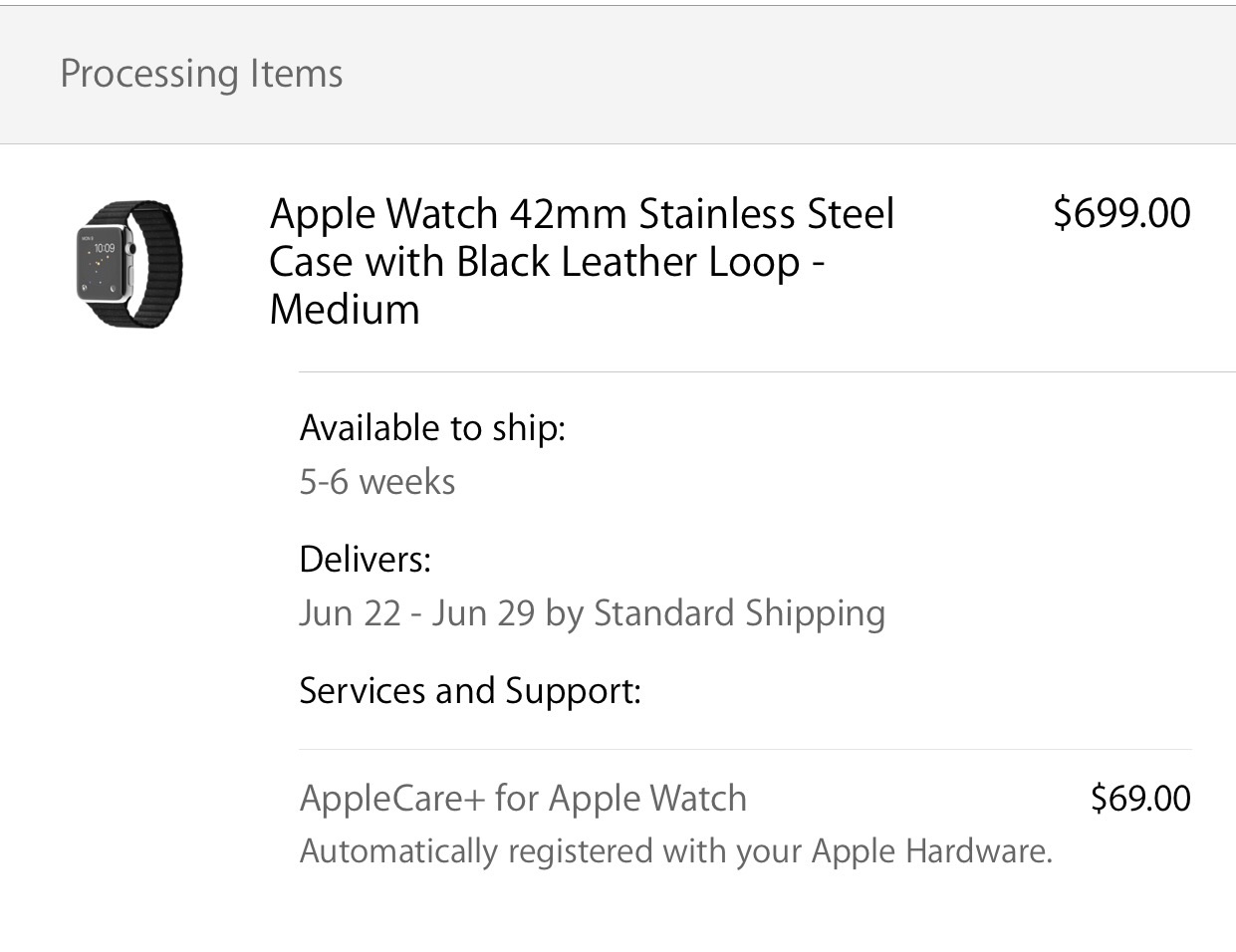The image size is (1236, 952).
Task: Click the divider line below product title
Action: [x=767, y=372]
